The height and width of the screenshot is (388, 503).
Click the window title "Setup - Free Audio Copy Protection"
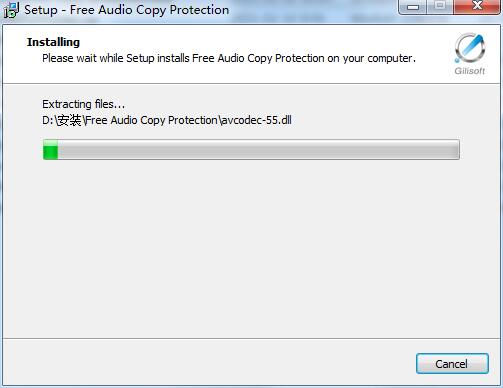click(x=127, y=10)
